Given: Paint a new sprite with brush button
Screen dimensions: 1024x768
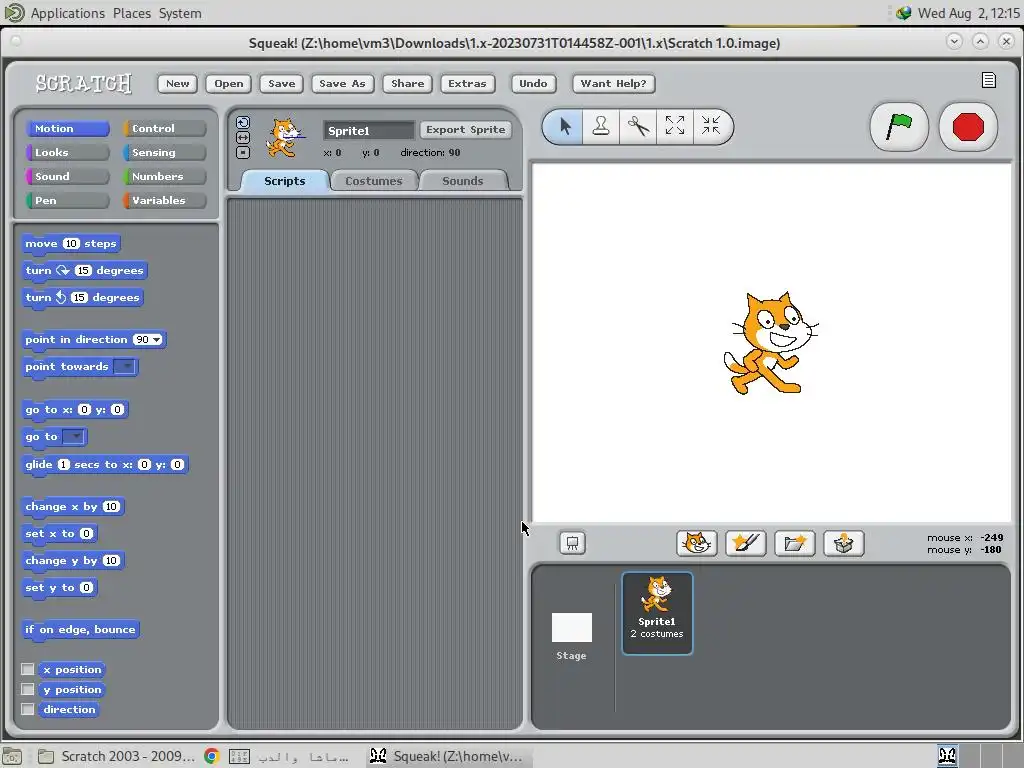Looking at the screenshot, I should (746, 543).
